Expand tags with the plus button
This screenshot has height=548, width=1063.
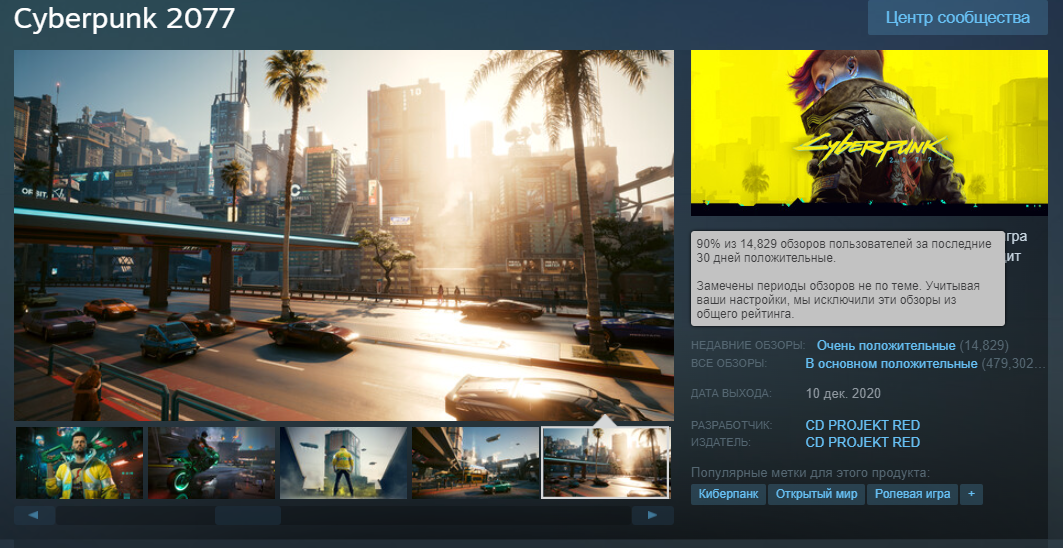[971, 494]
